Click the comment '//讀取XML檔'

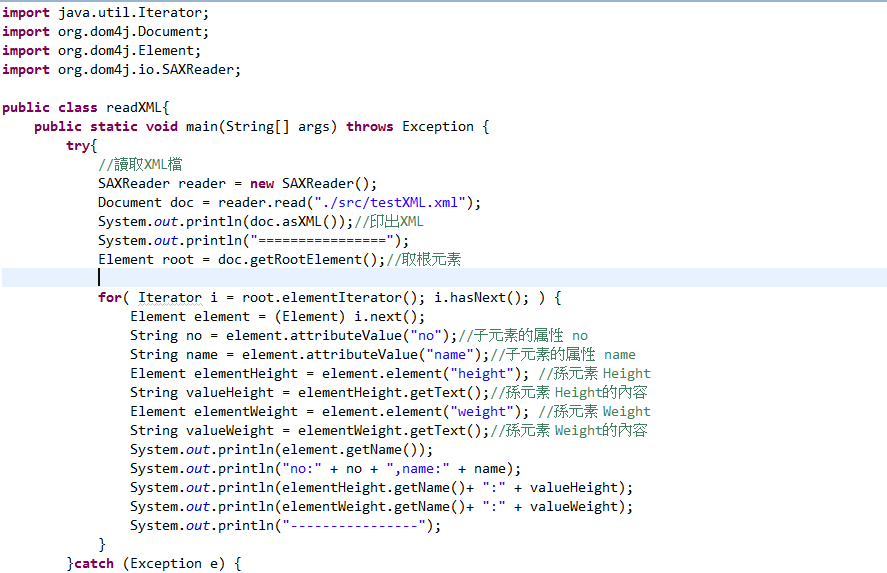click(140, 165)
